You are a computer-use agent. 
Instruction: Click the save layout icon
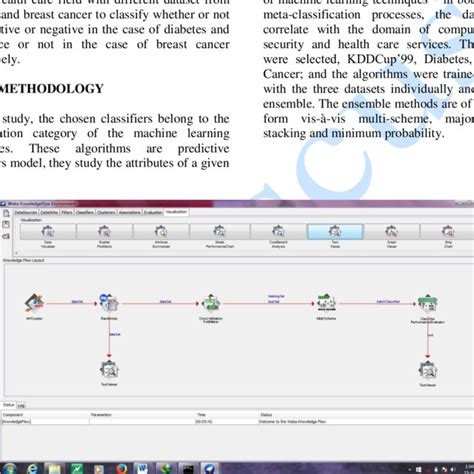(x=6, y=224)
